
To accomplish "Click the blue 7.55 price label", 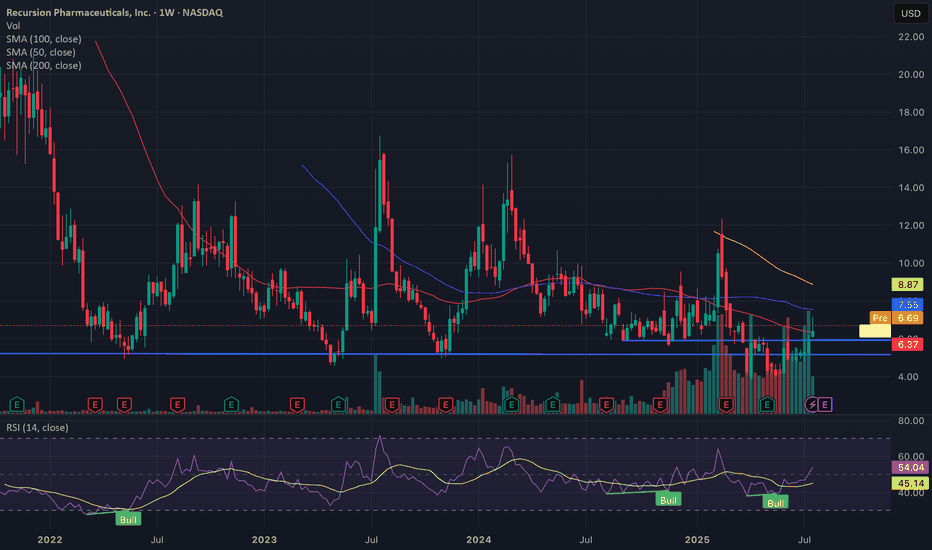I will [908, 304].
